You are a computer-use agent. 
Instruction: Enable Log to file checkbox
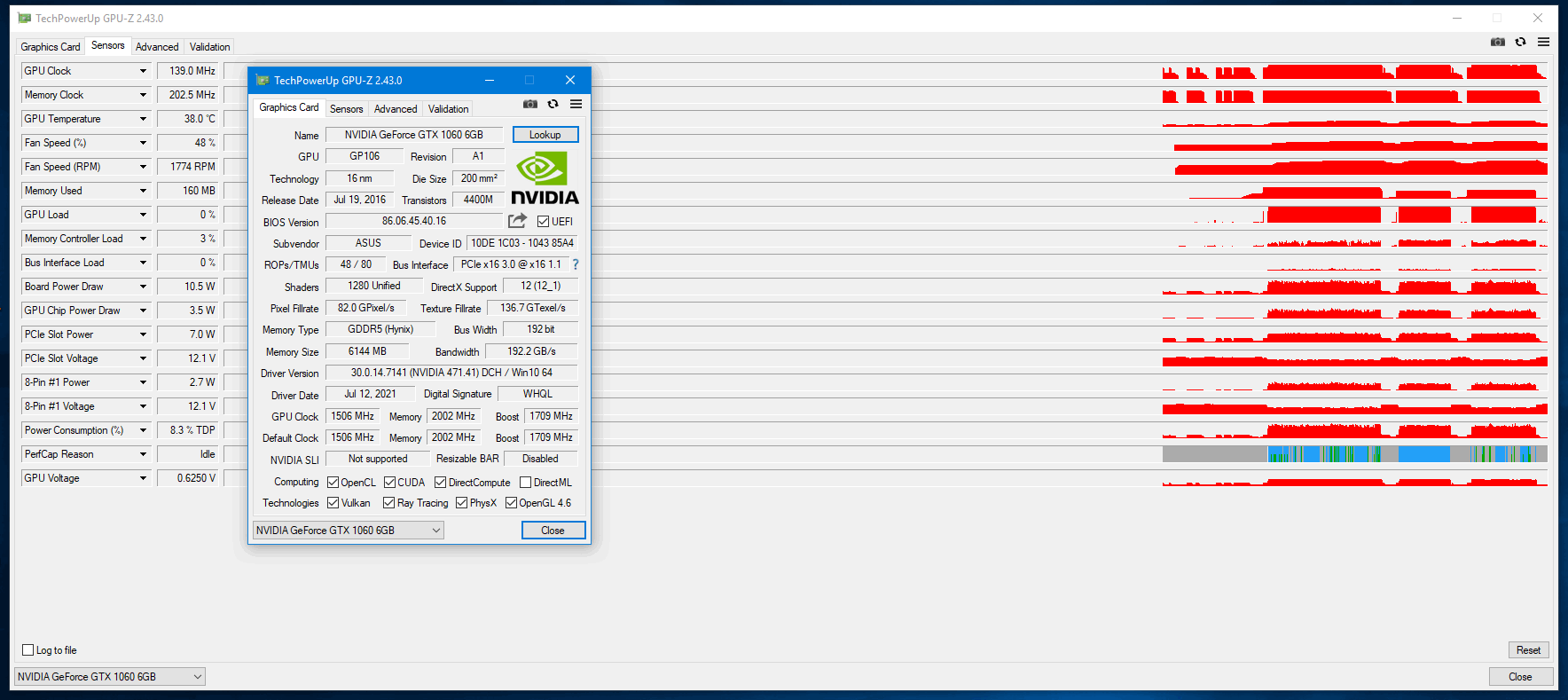27,650
